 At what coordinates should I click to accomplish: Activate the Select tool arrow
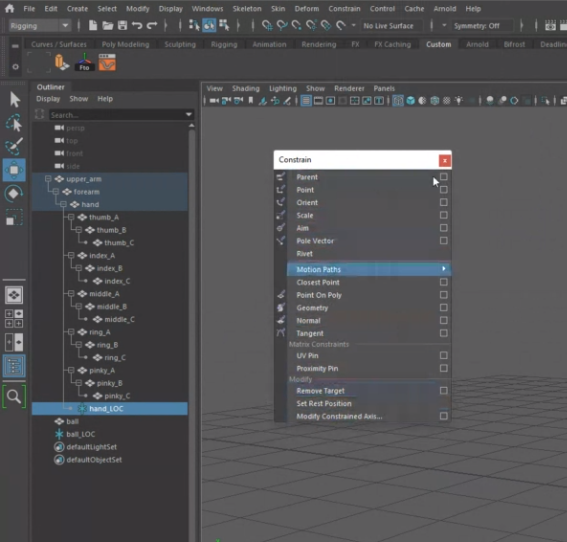15,100
